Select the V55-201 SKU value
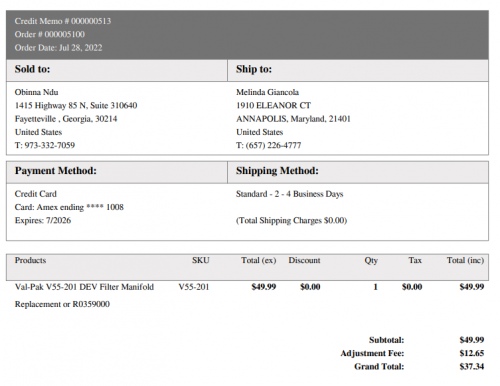Viewport: 500px width, 386px height. 194,287
